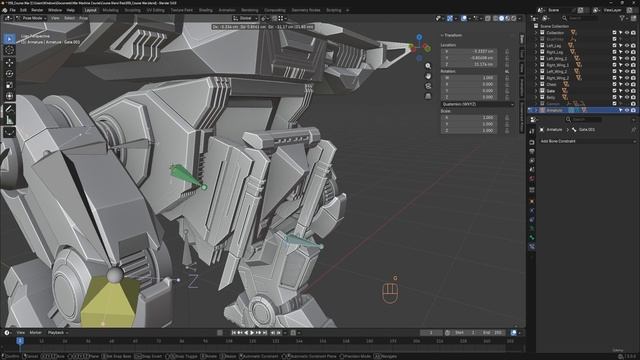Toggle the Left_Leg collection exclude checkbox
Viewport: 640px width, 360px height.
point(614,46)
